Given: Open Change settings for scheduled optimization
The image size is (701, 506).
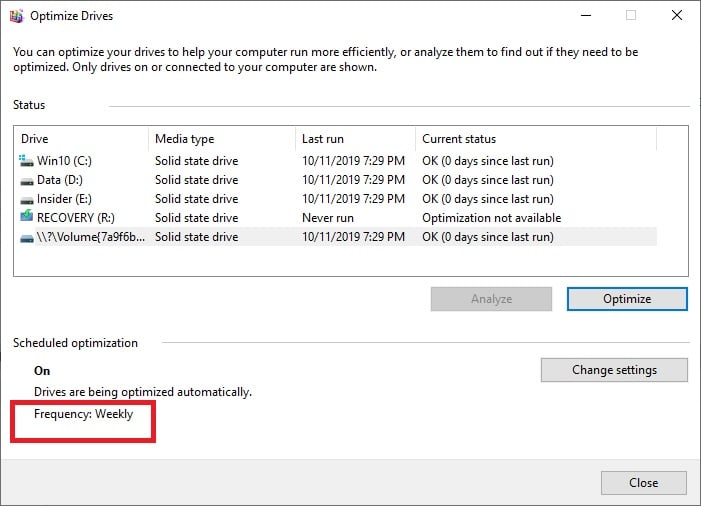Looking at the screenshot, I should tap(614, 370).
